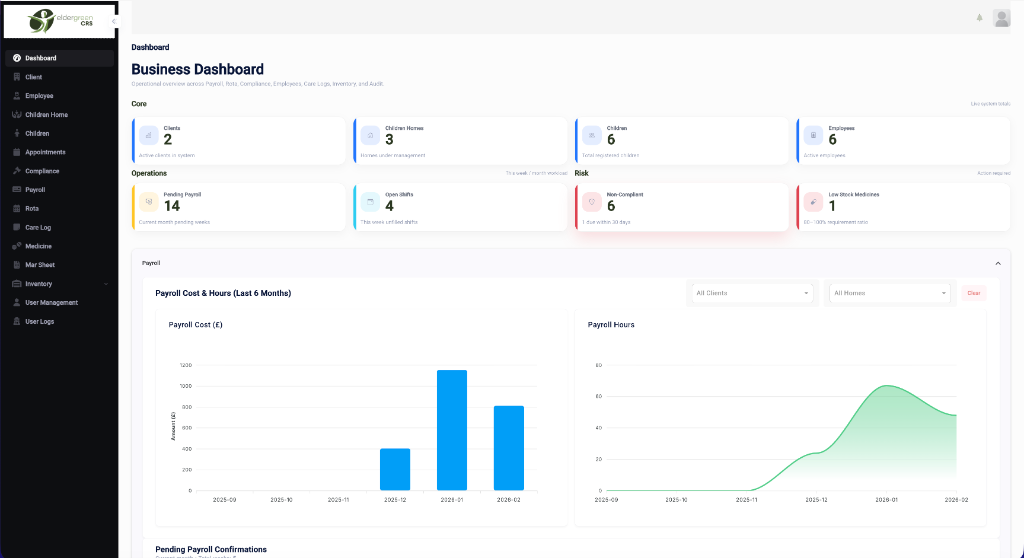
Task: Go to Appointments page
Action: (59, 152)
